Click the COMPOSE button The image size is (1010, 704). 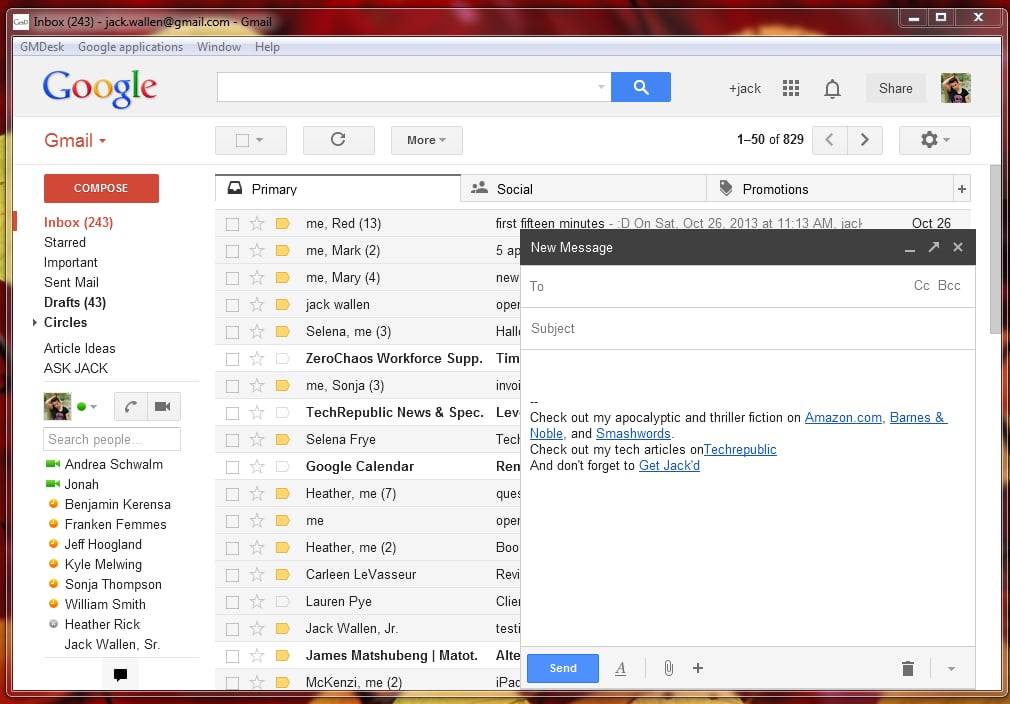[101, 188]
